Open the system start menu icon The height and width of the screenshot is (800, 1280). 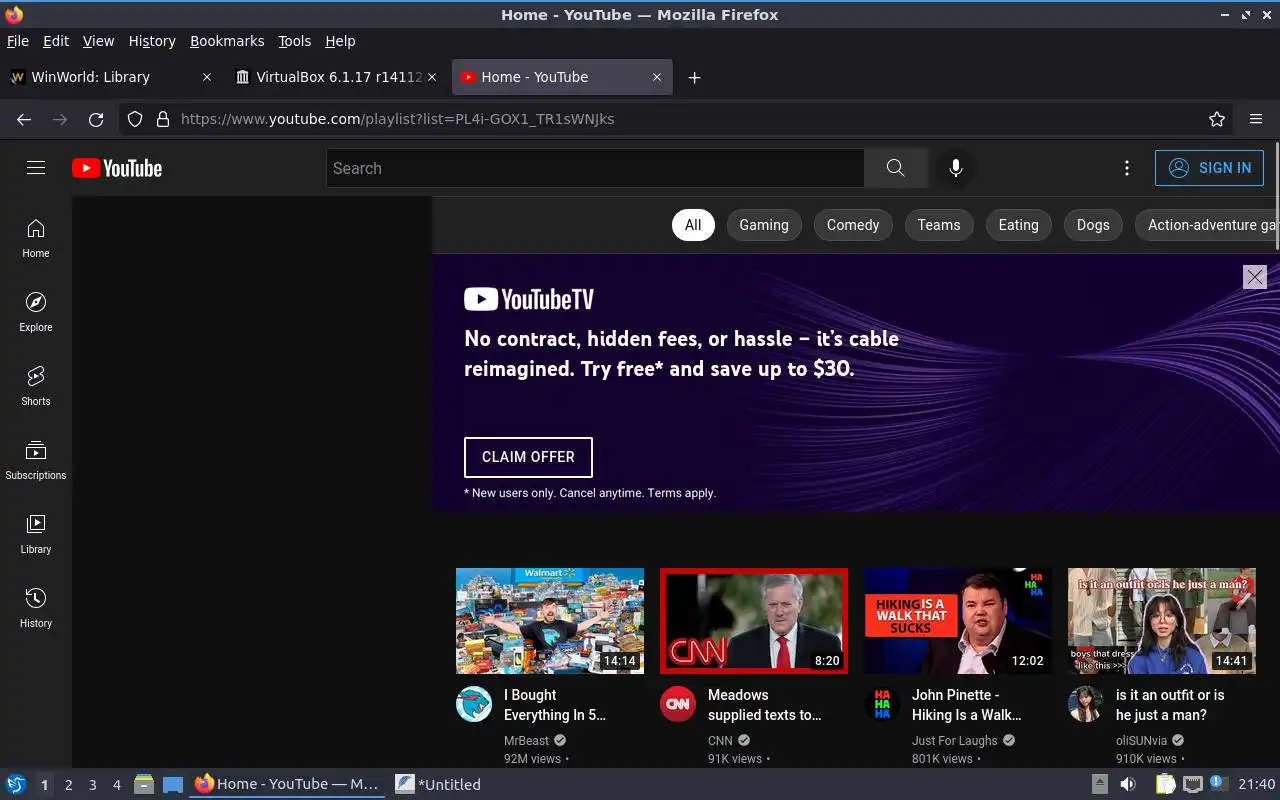coord(16,785)
